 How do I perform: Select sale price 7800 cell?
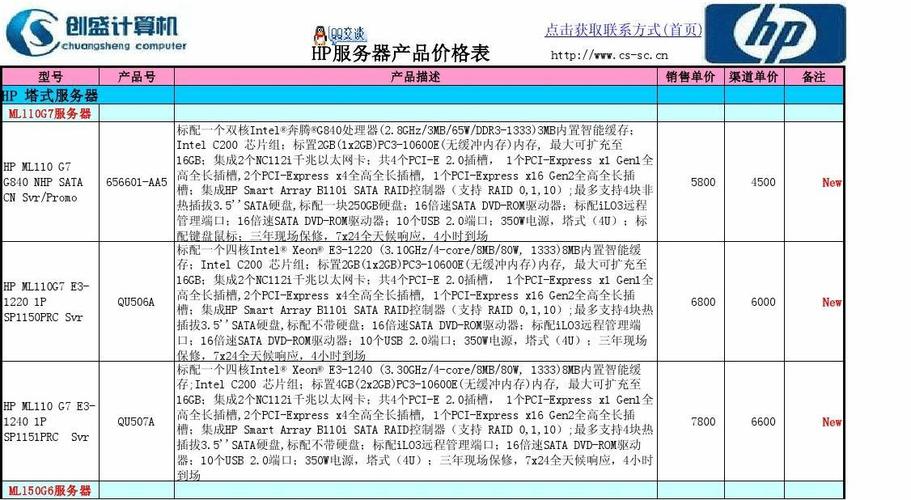(x=691, y=422)
